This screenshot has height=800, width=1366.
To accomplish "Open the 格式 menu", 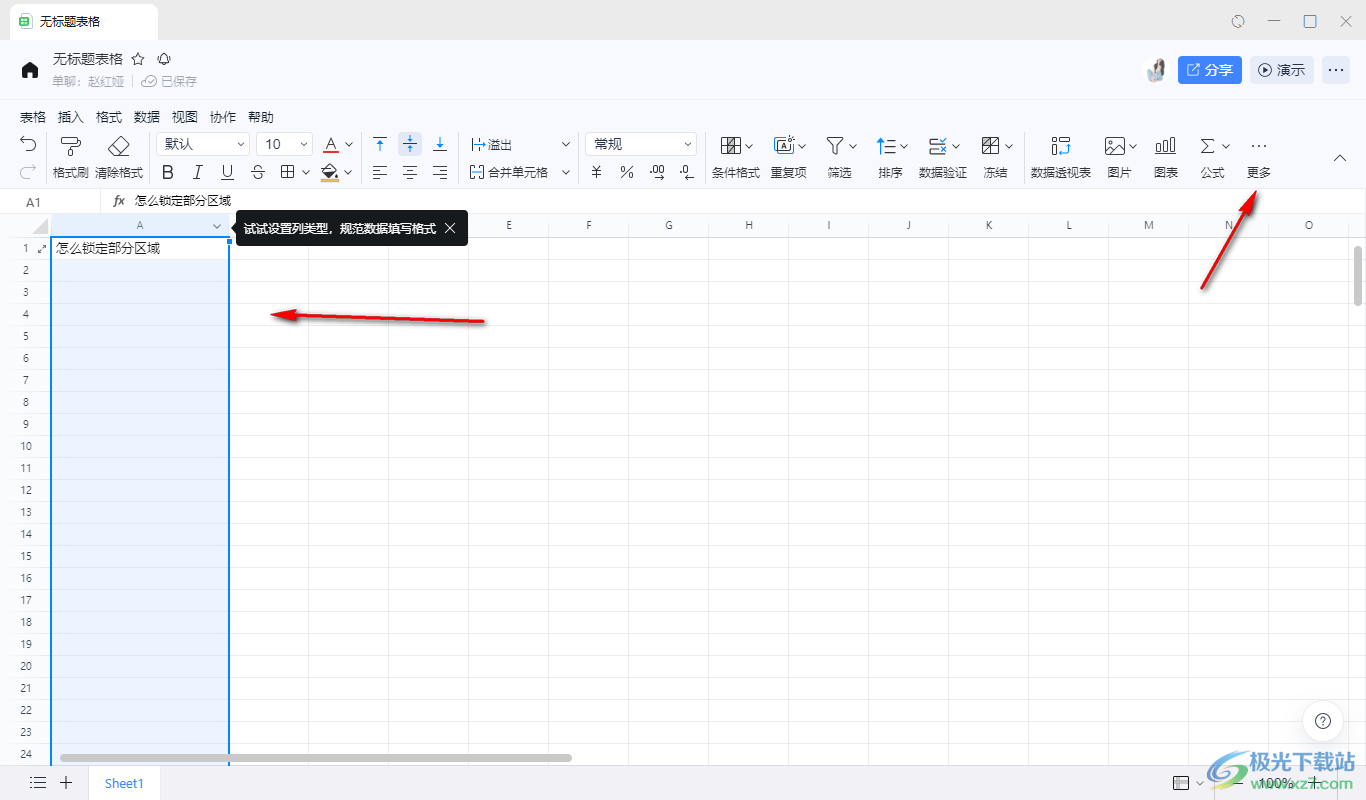I will point(109,117).
